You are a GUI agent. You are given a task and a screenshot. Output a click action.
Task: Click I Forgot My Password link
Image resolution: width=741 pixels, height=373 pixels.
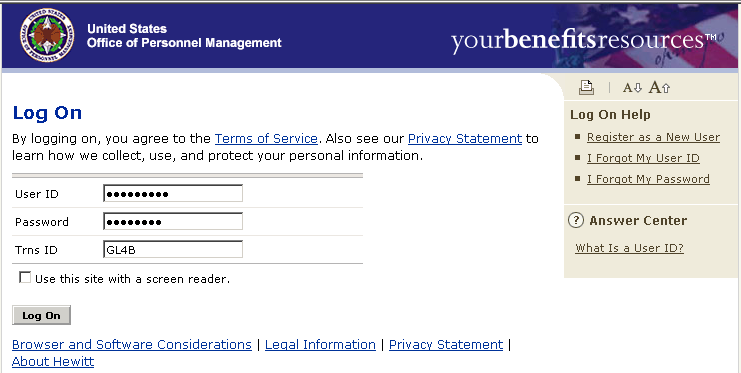pyautogui.click(x=648, y=179)
